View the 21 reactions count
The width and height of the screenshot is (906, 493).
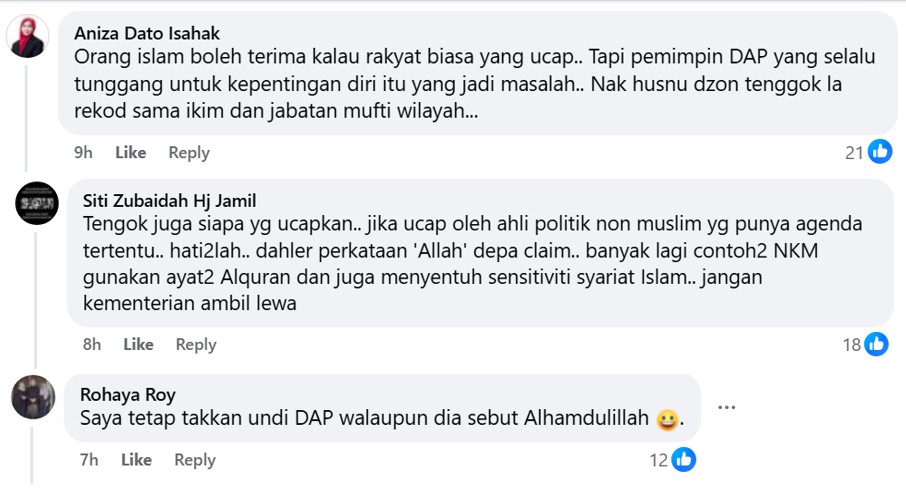[x=854, y=153]
